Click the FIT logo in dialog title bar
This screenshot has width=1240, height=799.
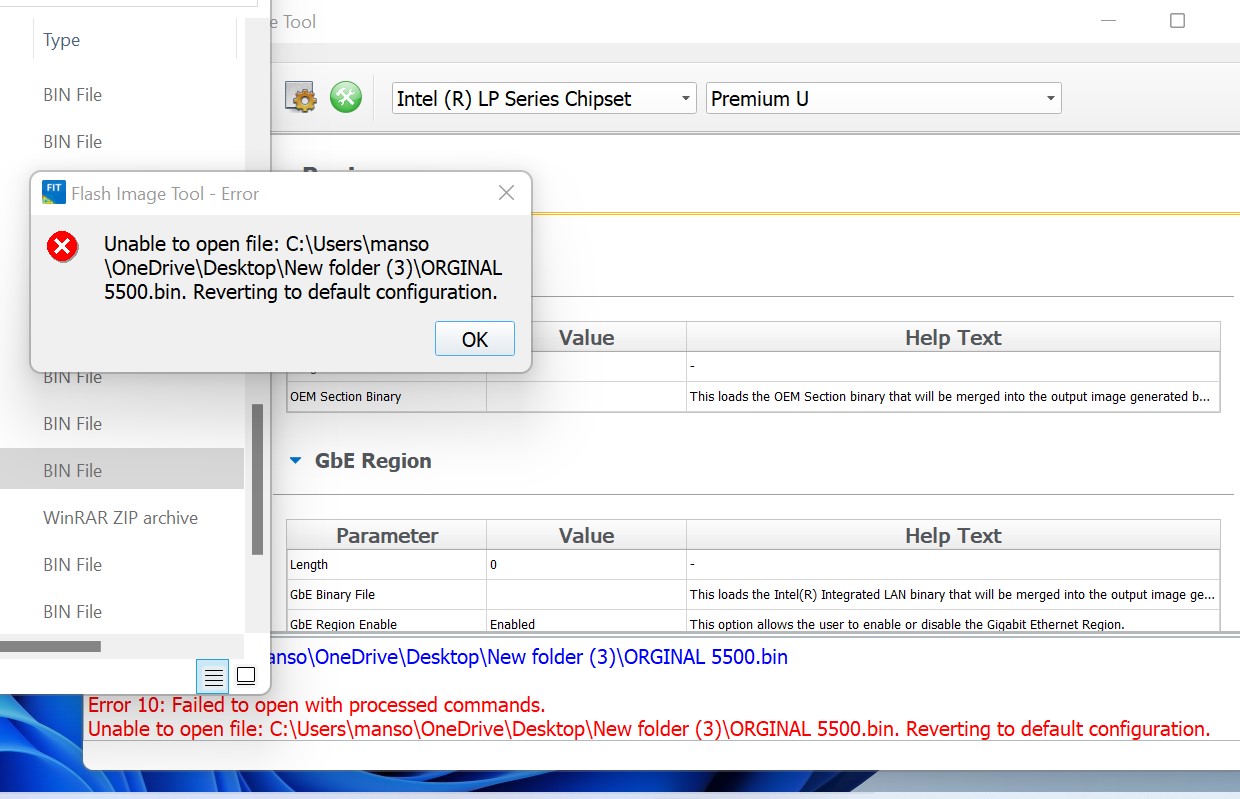[54, 192]
